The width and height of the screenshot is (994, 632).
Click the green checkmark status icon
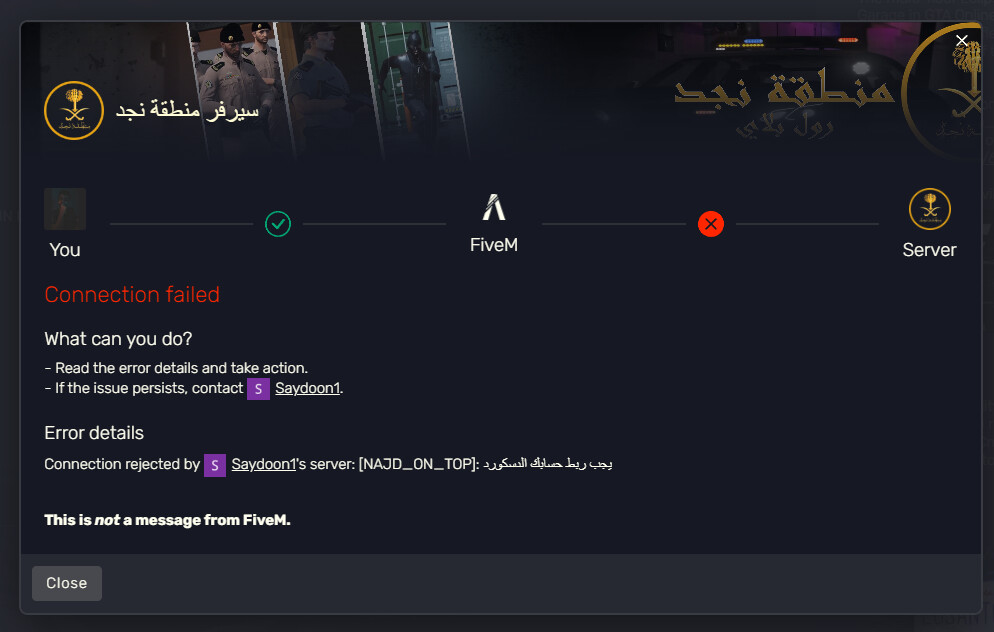coord(278,224)
